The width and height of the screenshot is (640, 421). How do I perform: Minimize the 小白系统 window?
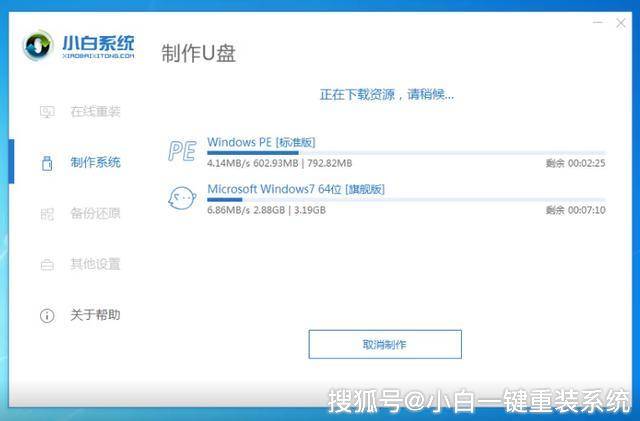click(x=598, y=22)
